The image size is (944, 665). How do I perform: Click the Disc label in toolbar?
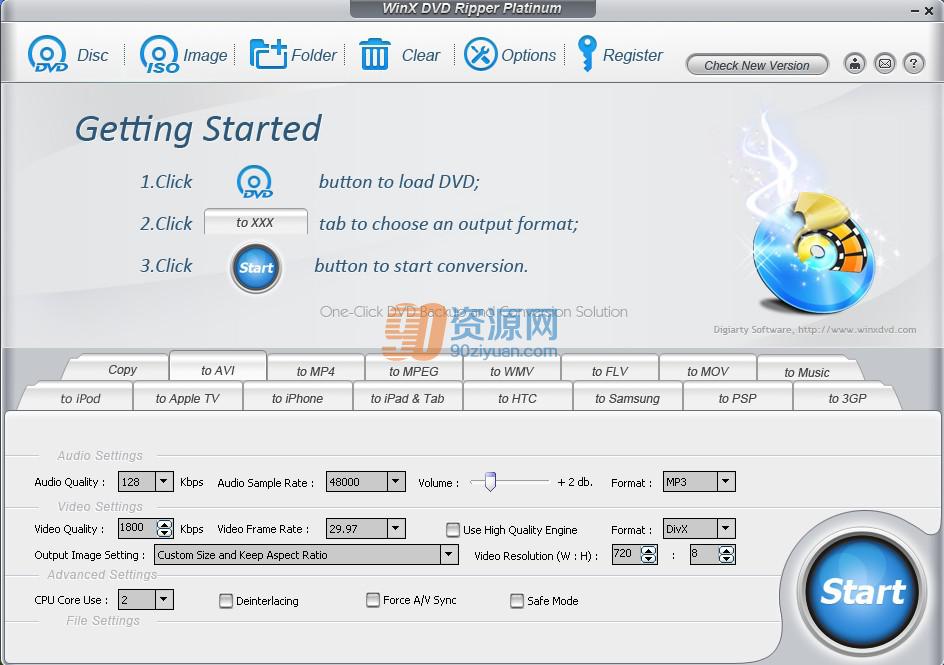pyautogui.click(x=93, y=55)
